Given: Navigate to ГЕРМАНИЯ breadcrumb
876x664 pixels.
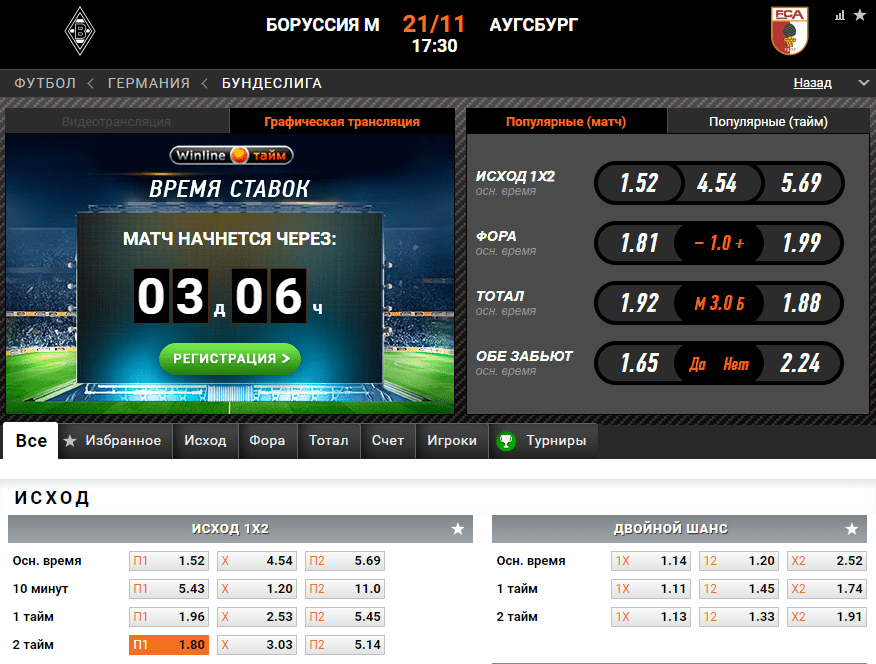Looking at the screenshot, I should [149, 83].
